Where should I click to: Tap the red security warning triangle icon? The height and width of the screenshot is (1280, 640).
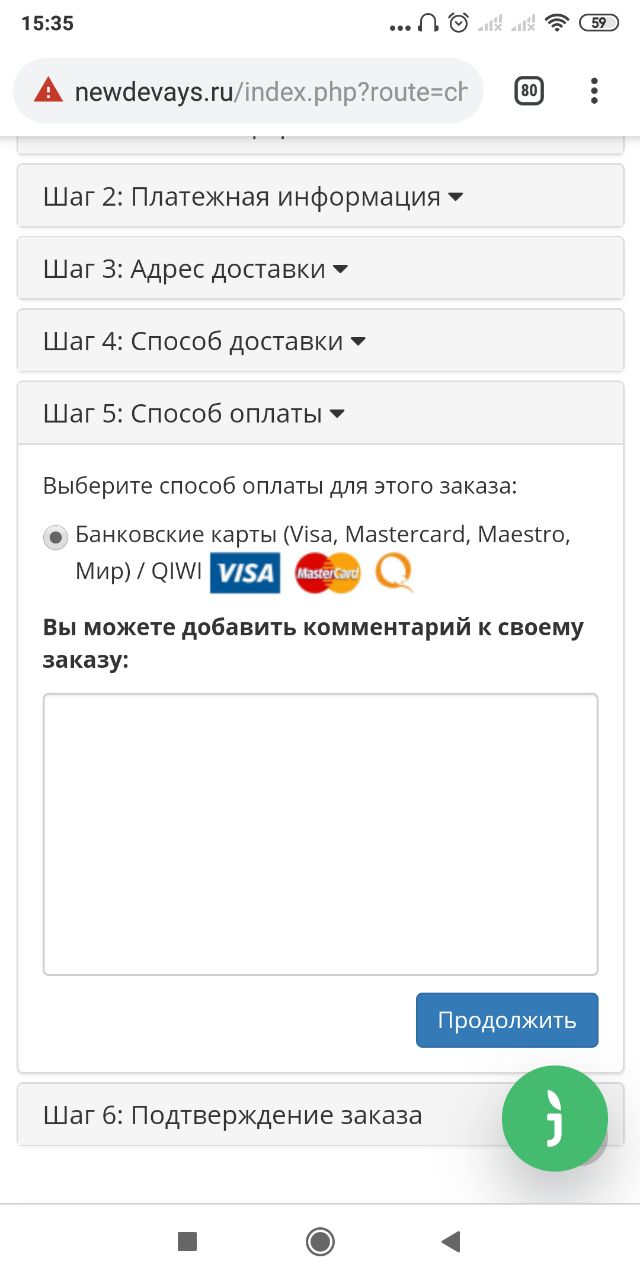pyautogui.click(x=48, y=91)
